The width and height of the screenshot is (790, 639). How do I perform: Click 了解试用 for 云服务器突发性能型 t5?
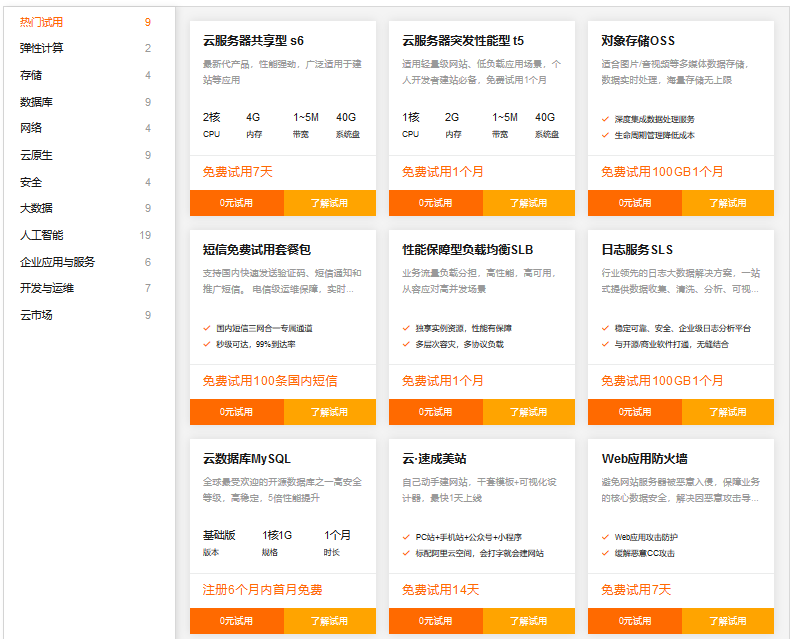529,203
